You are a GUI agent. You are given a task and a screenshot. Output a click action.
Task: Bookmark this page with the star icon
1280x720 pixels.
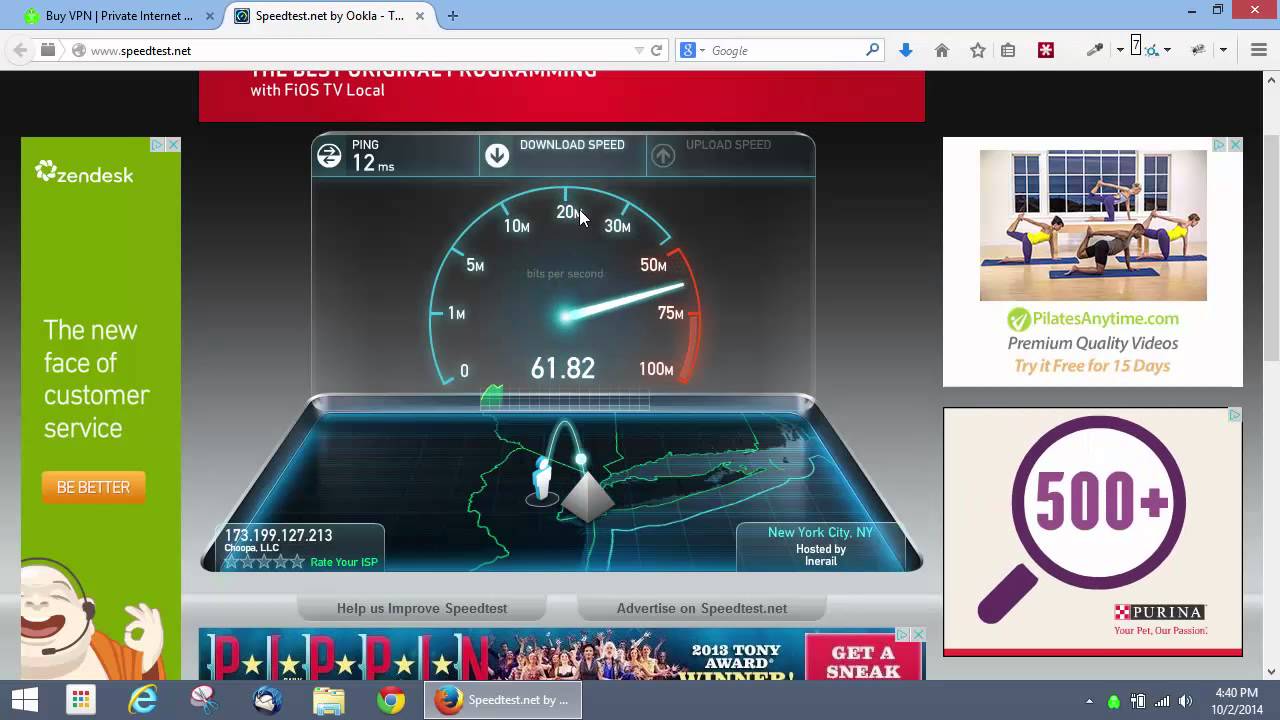click(978, 50)
